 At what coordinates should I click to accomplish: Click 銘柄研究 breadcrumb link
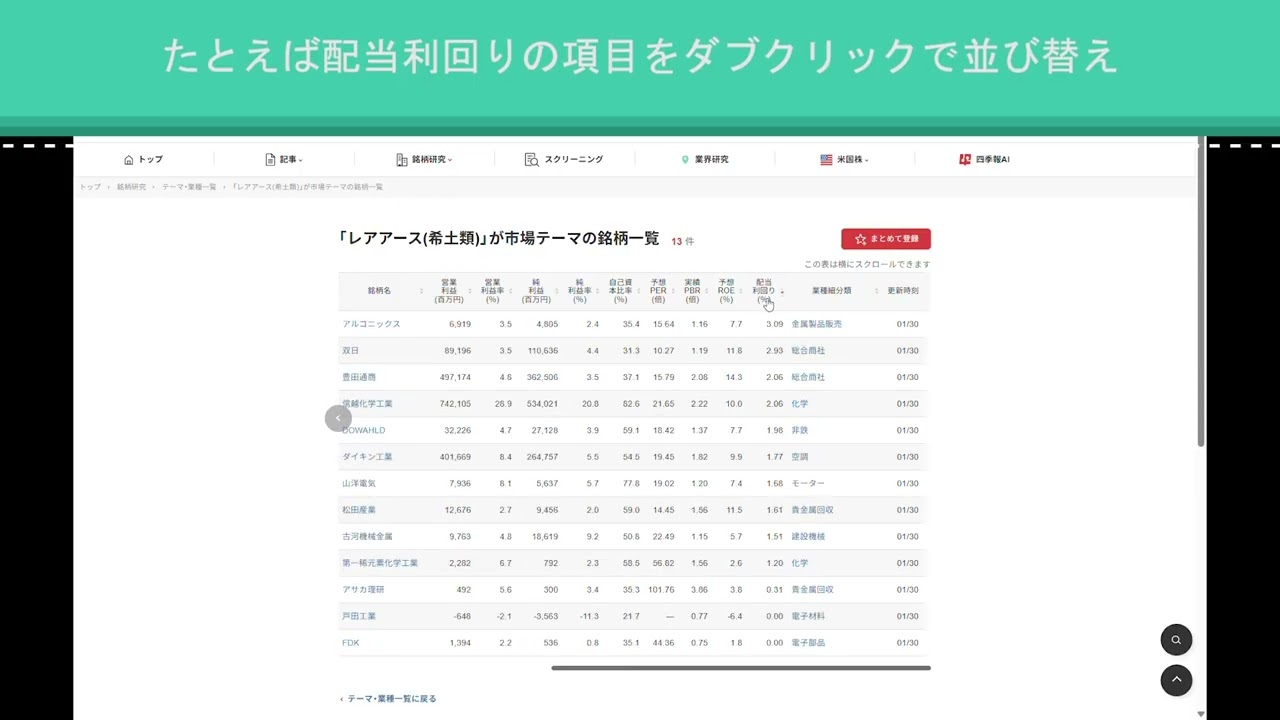click(x=131, y=187)
